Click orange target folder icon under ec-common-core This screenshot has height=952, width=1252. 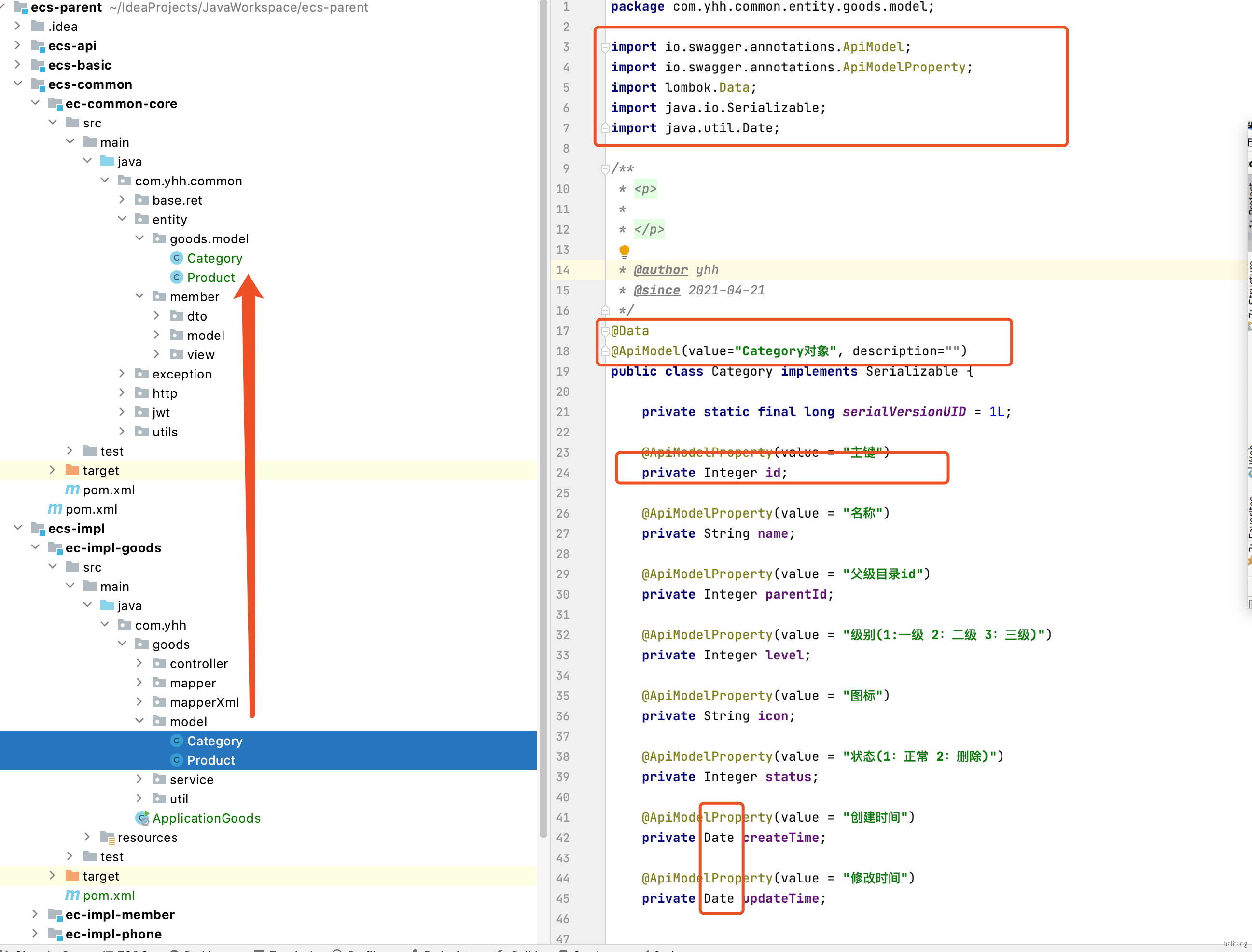click(x=72, y=470)
